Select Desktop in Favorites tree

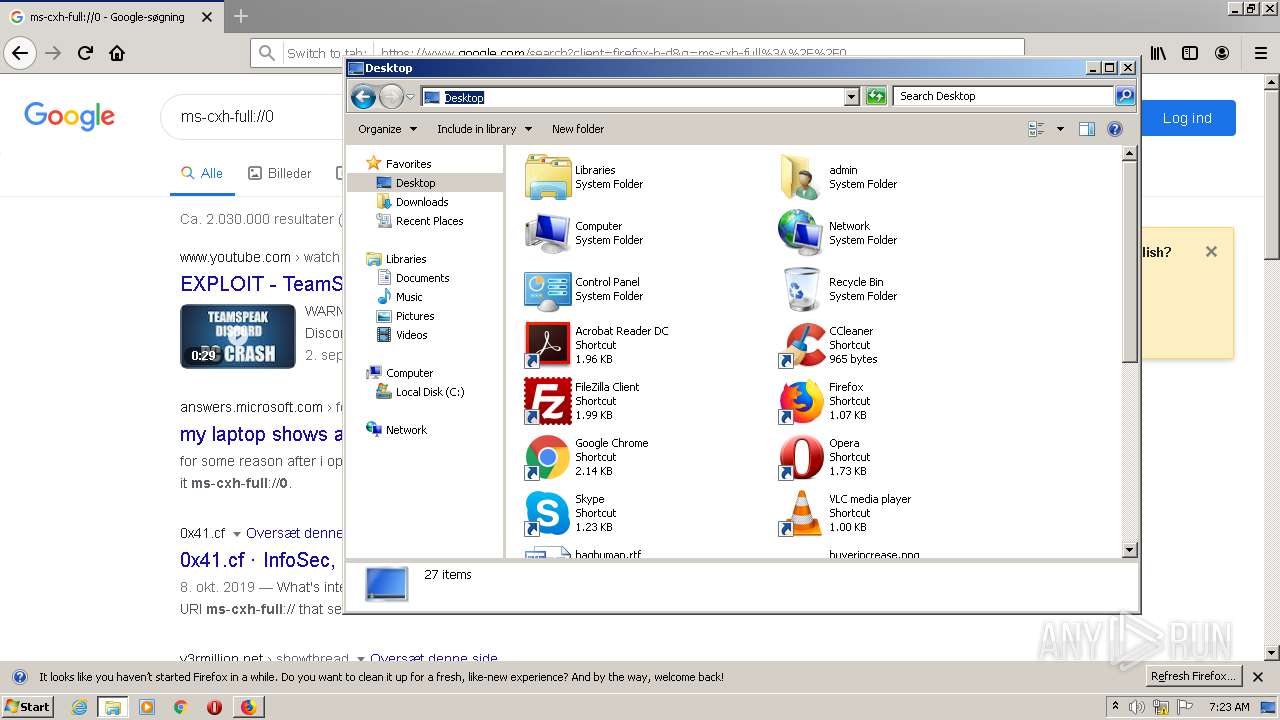coord(415,183)
